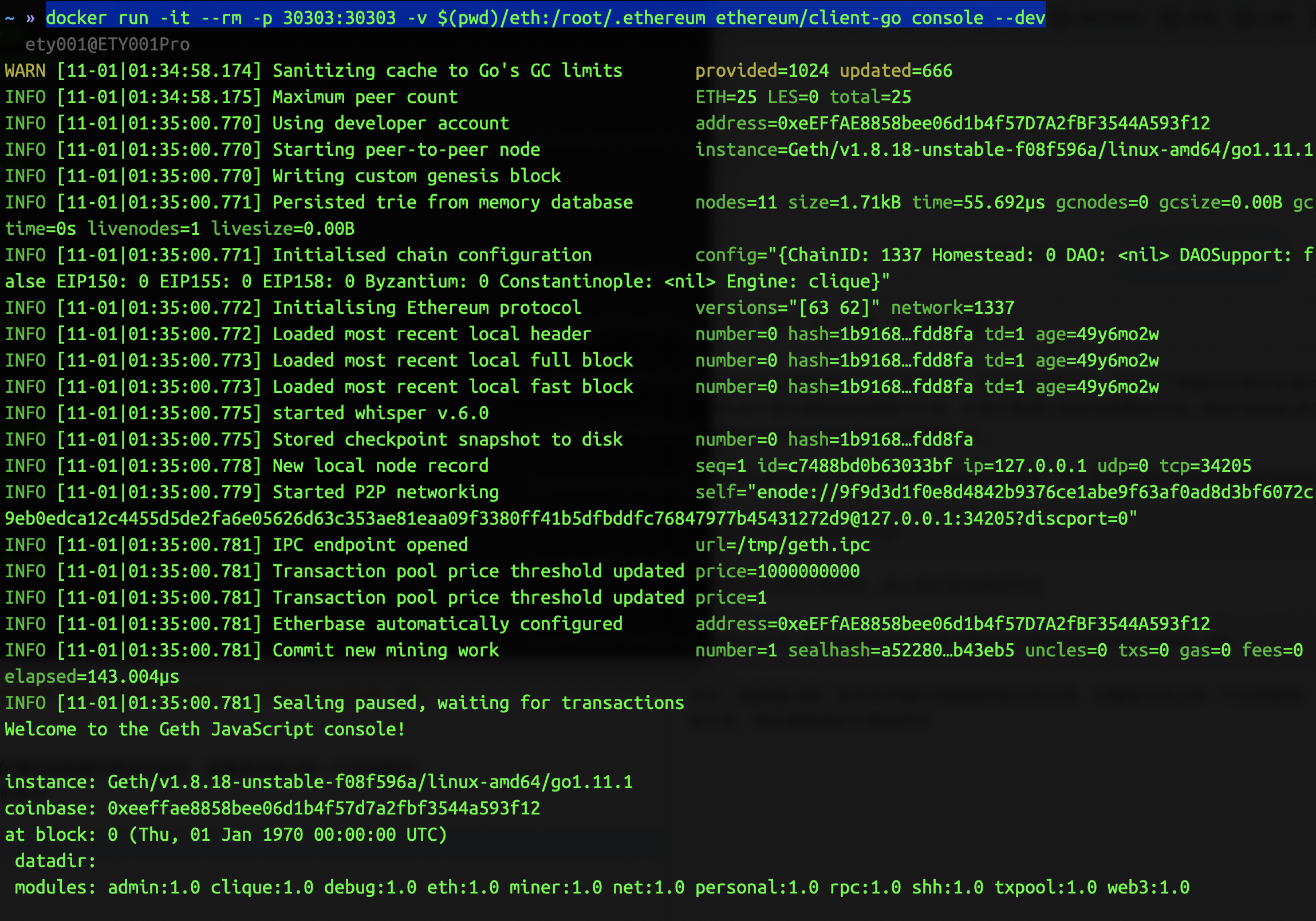Click 'at block: 0' date line
1316x921 pixels.
tap(226, 835)
